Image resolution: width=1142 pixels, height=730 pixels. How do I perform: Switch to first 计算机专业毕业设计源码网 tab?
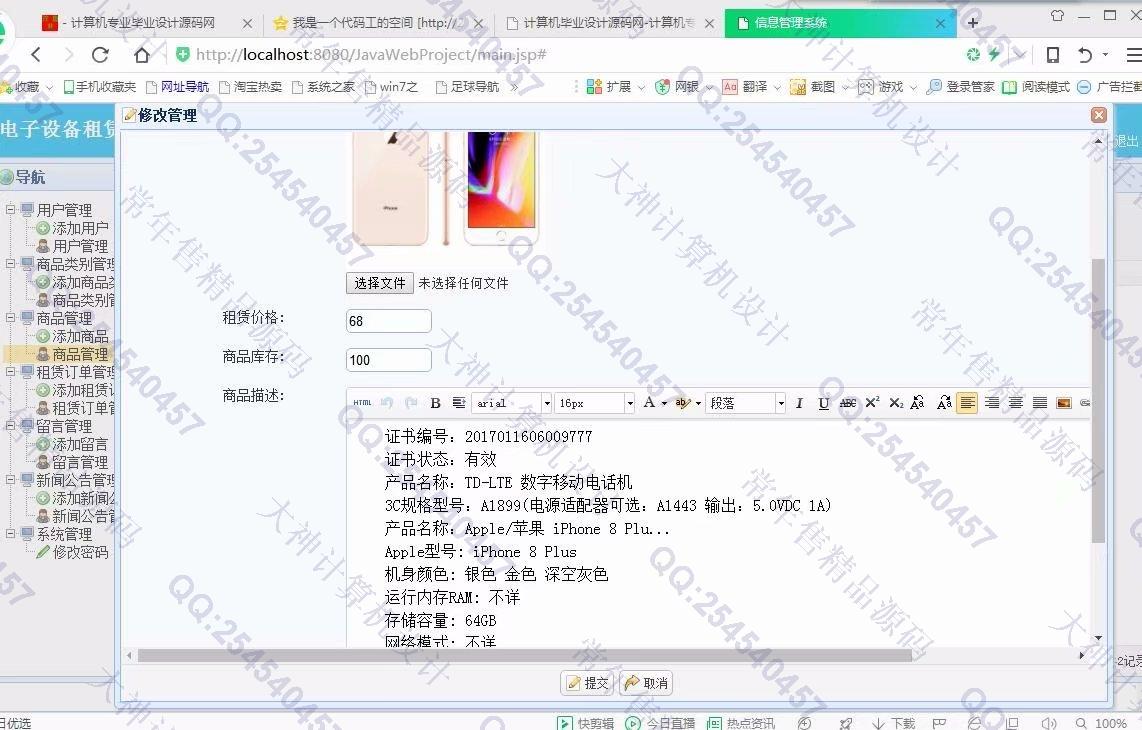(x=146, y=23)
